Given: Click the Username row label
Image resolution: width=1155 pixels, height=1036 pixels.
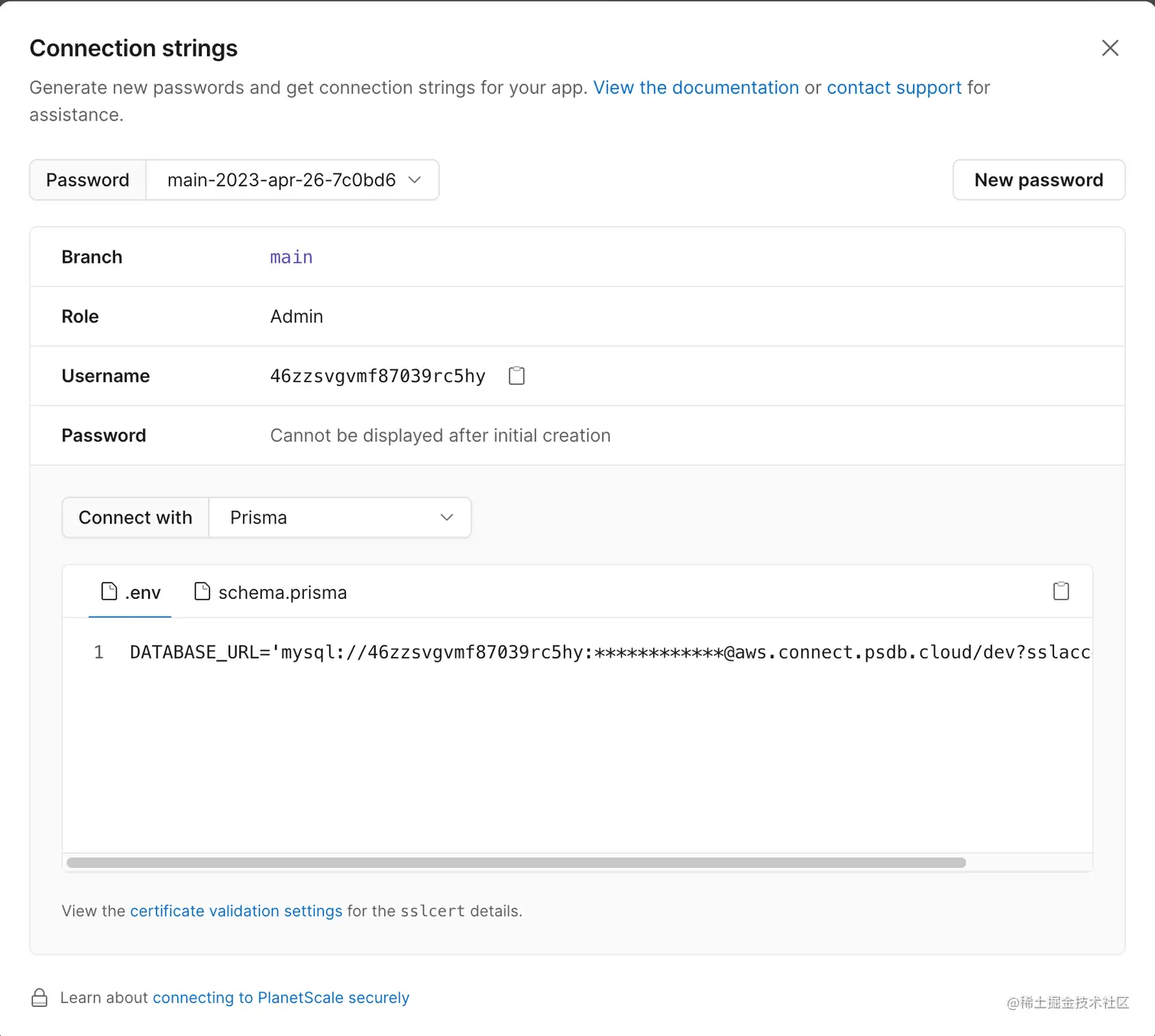Looking at the screenshot, I should [105, 376].
